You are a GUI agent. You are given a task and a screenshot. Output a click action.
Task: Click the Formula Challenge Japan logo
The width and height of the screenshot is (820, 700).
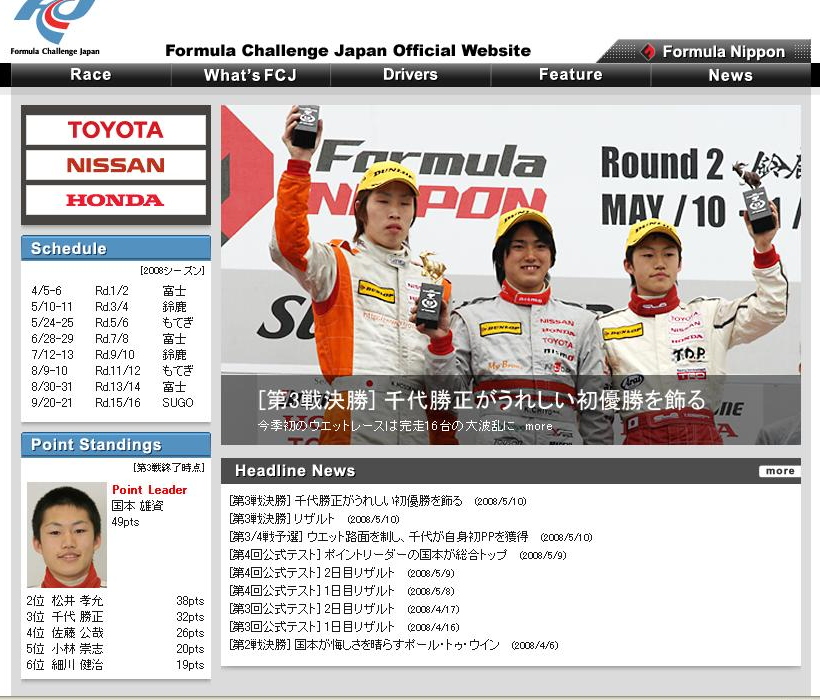click(x=55, y=27)
